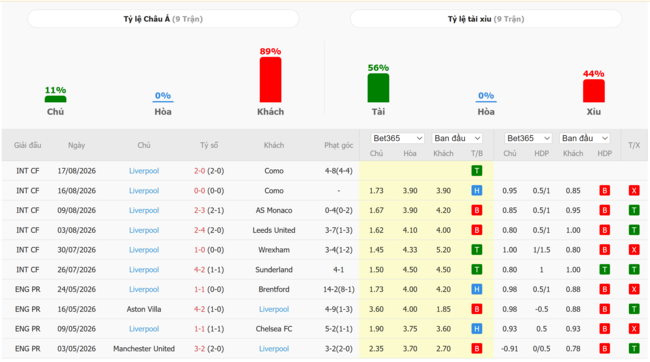Click team name Chelsea FC

tap(274, 329)
